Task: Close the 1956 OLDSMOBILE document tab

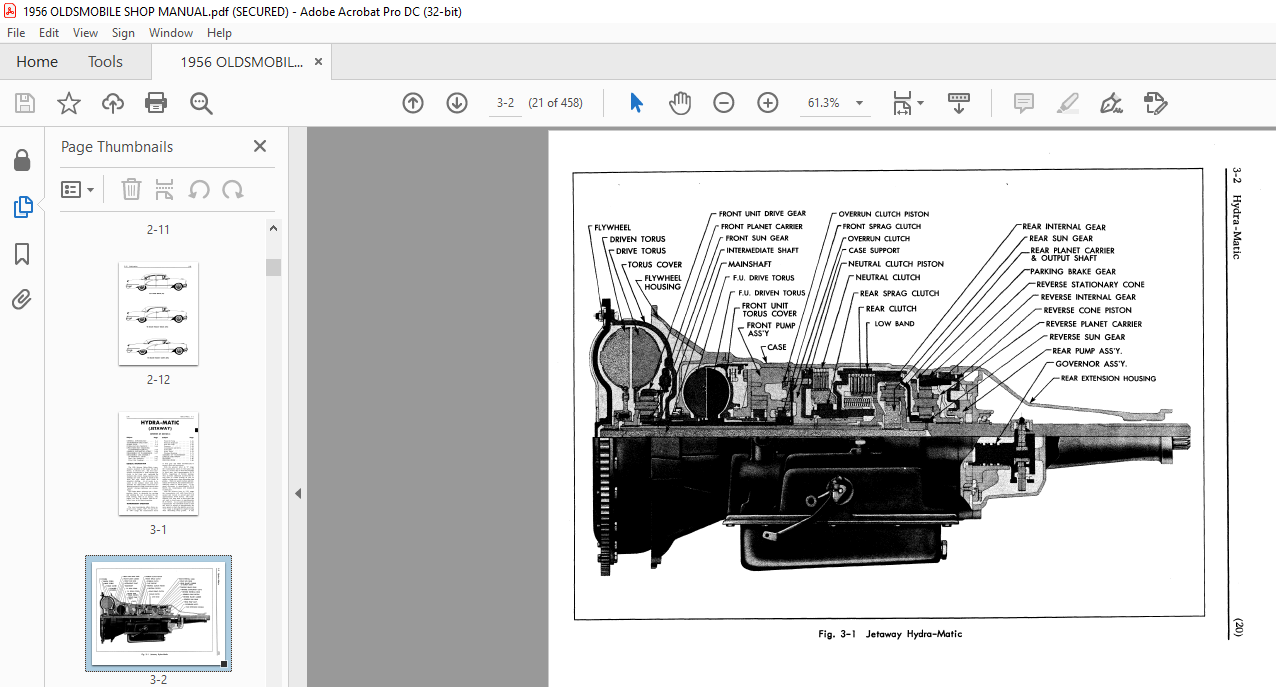Action: click(318, 61)
